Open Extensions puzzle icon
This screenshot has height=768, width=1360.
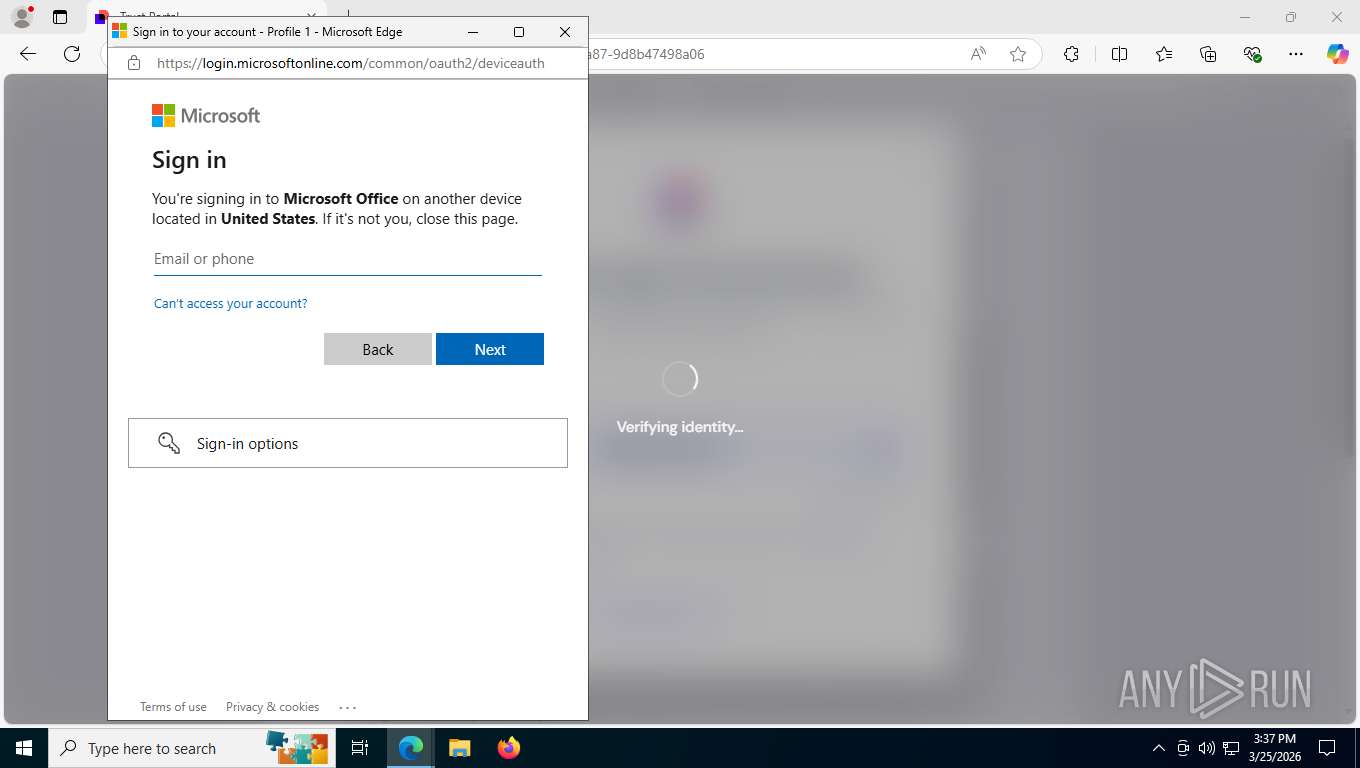click(x=1071, y=54)
